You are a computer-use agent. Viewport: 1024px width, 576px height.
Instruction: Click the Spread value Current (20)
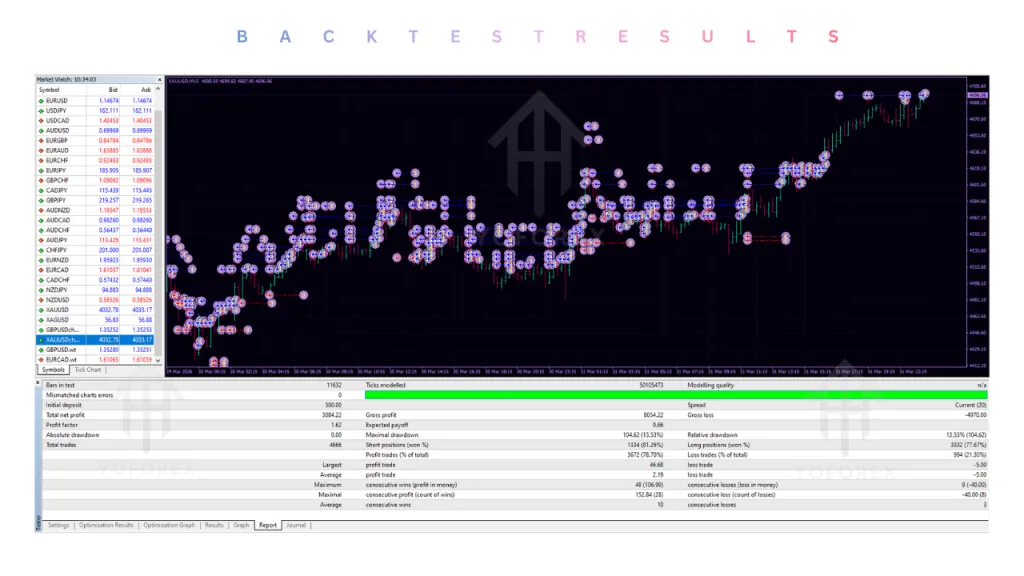tap(970, 405)
